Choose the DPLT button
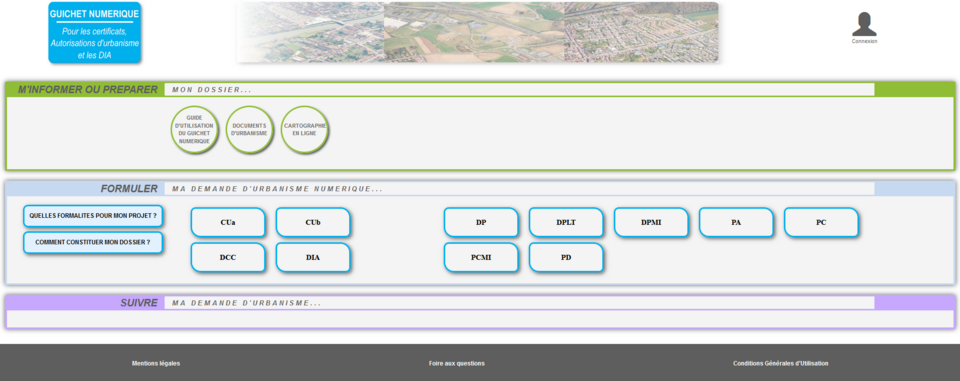This screenshot has width=960, height=381. click(566, 222)
